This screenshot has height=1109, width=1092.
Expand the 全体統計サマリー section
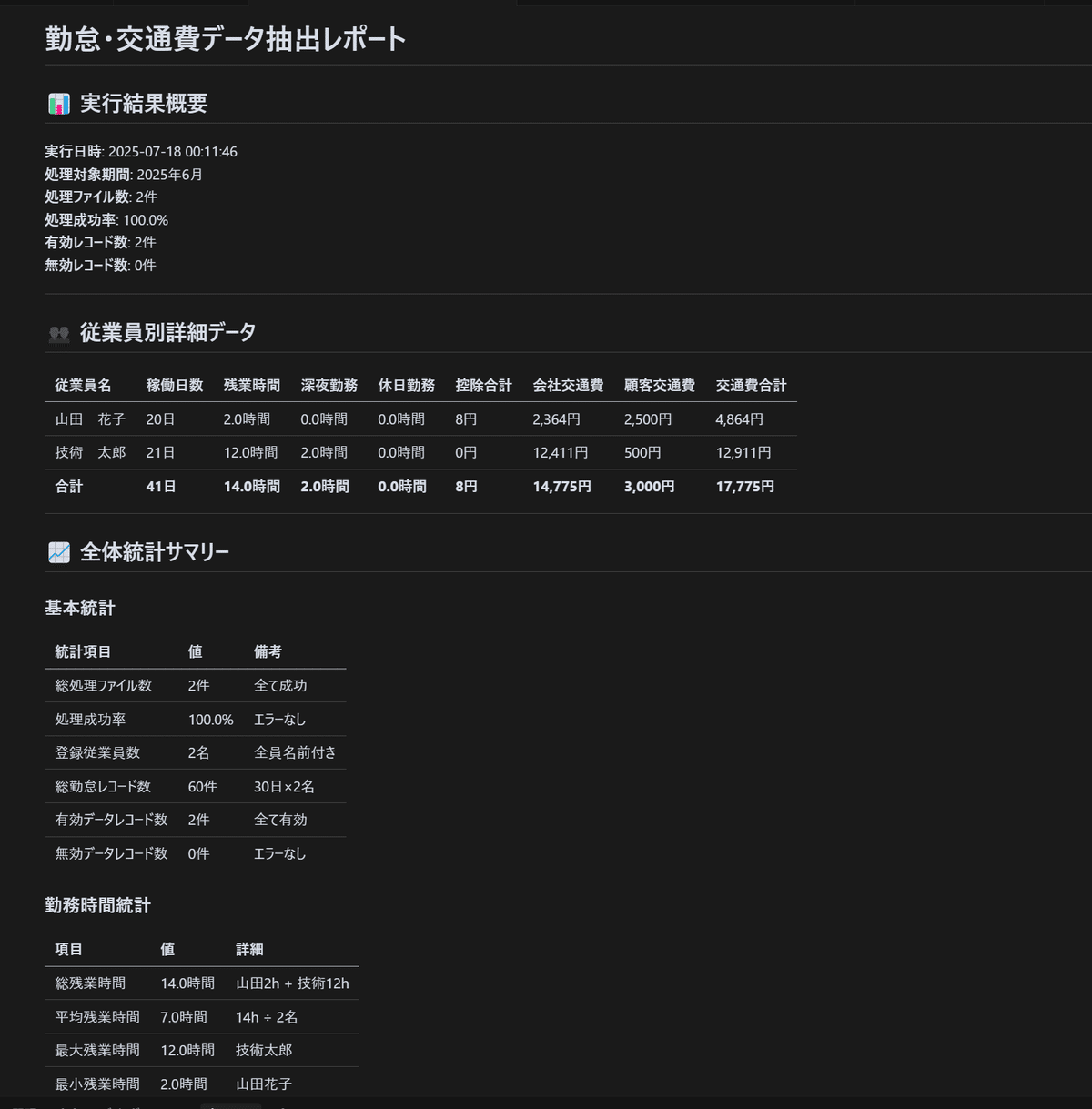[153, 551]
